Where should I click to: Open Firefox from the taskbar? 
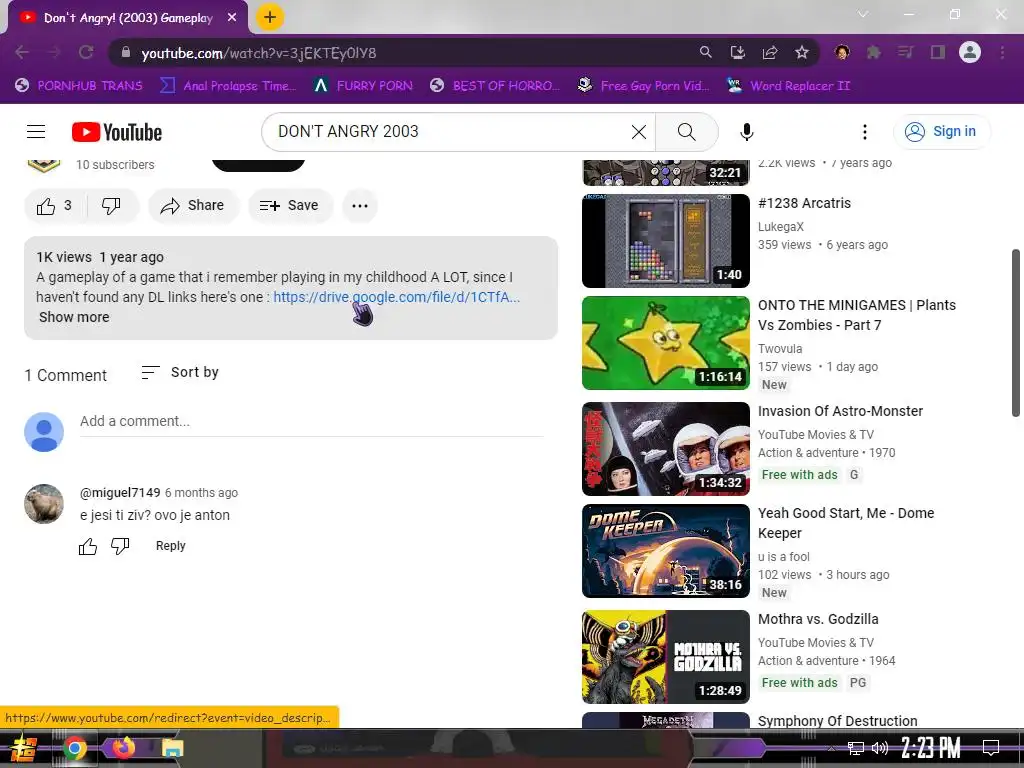123,747
